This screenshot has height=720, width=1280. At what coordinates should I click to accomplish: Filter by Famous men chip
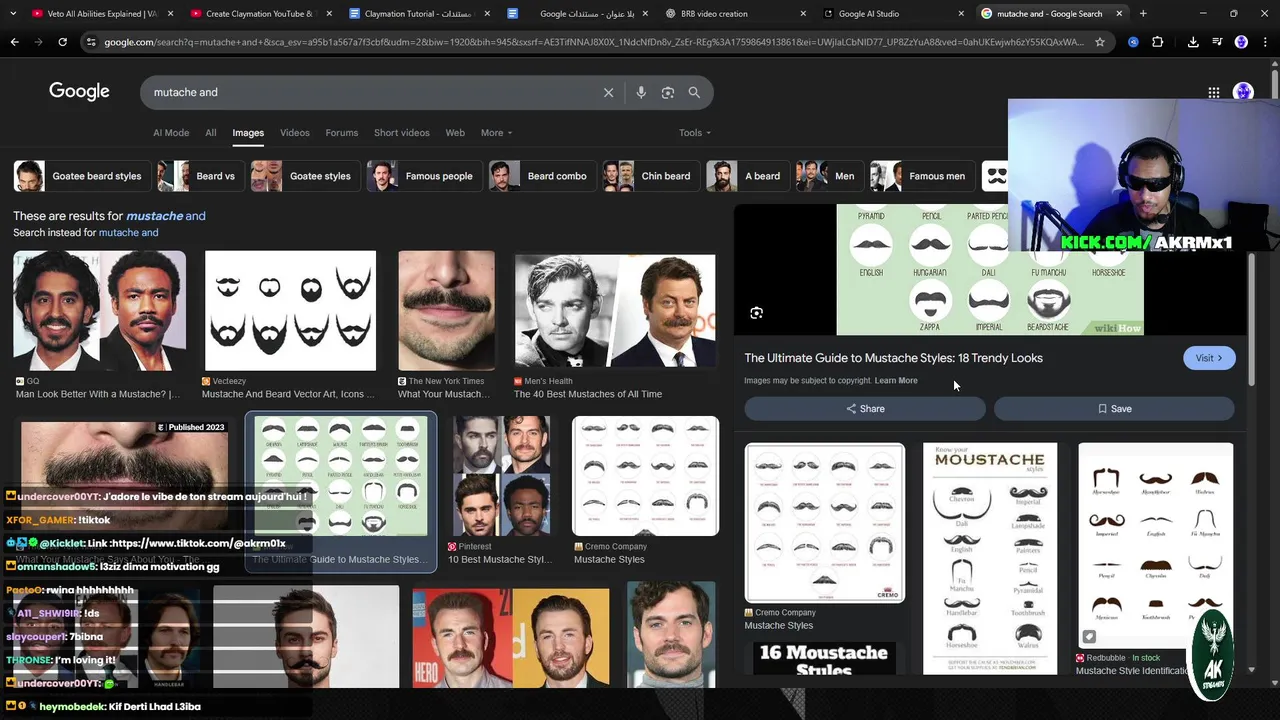922,176
